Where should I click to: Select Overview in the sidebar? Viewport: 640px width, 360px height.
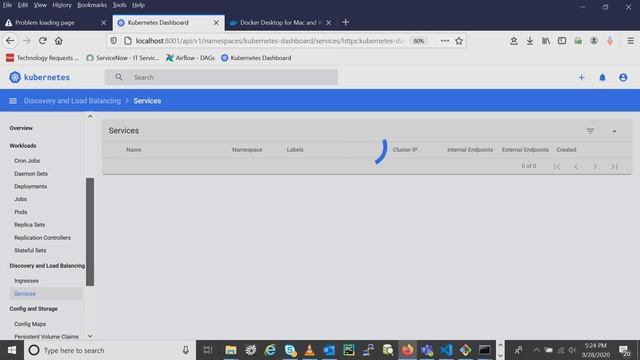coord(21,128)
